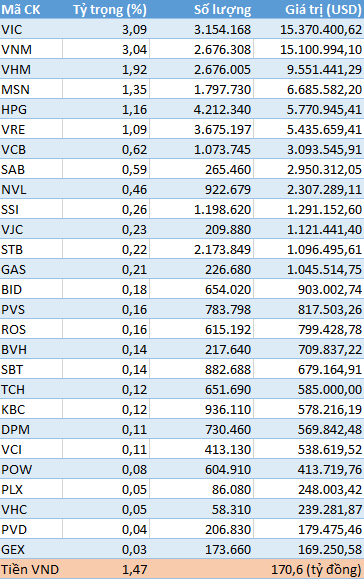Select the MSN ticker cell
The image size is (364, 579).
[x=31, y=89]
